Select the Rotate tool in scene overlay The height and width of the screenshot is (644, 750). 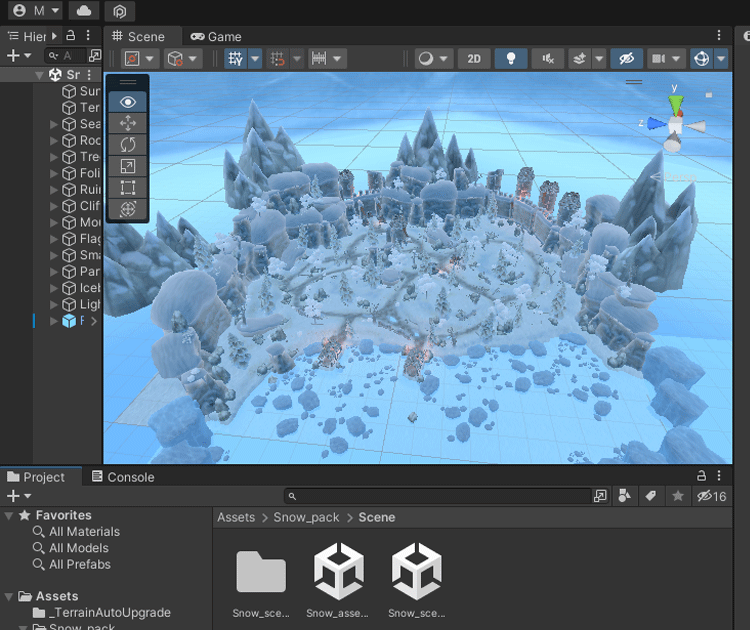point(127,145)
